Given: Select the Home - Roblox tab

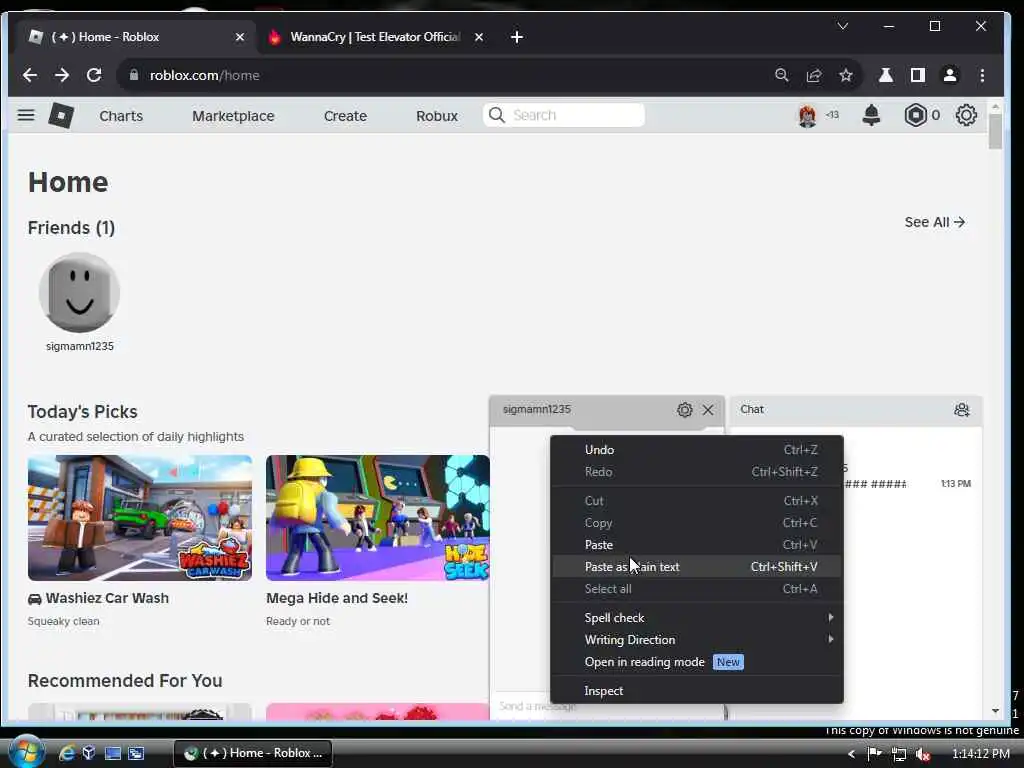Looking at the screenshot, I should coord(135,37).
